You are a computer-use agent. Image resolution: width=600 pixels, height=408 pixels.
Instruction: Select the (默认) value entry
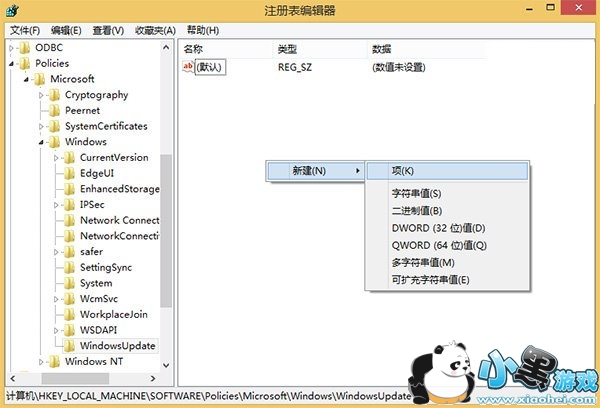pos(210,67)
